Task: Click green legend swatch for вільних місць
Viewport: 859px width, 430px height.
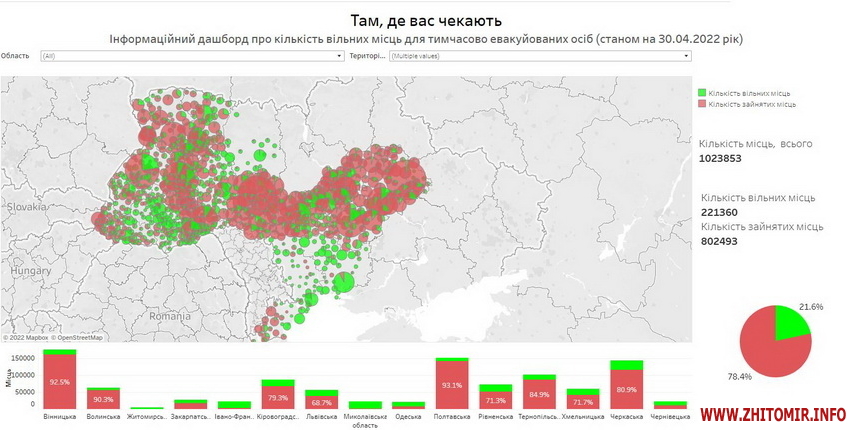Action: 703,92
